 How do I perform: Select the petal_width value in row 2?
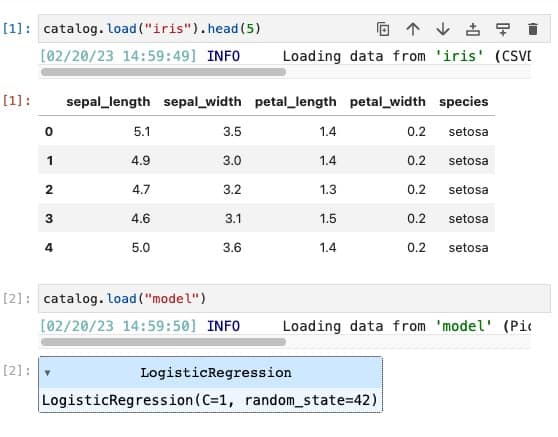point(417,189)
